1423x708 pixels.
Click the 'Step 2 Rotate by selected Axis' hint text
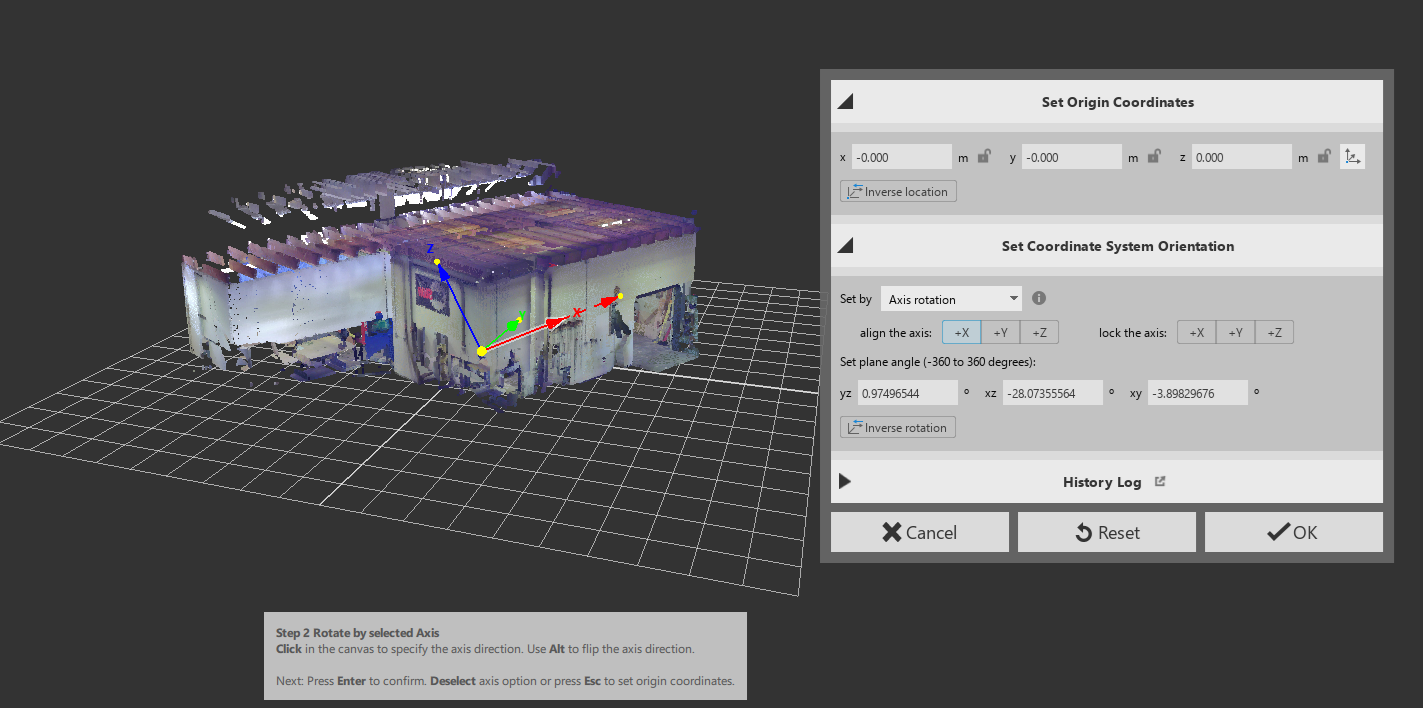tap(357, 633)
